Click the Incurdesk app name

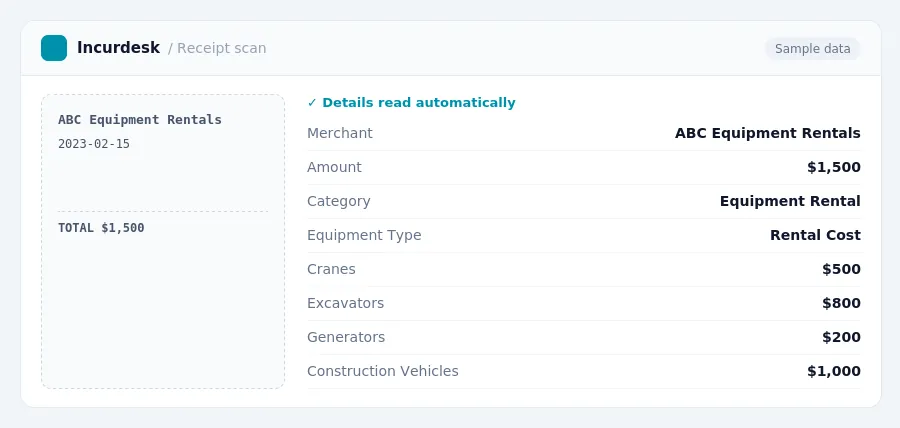(118, 48)
